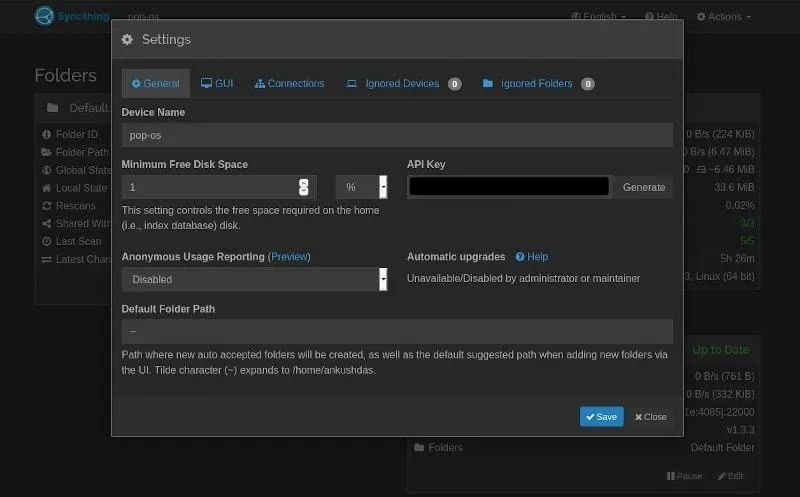800x497 pixels.
Task: Click the Help question mark icon beside Automatic upgrades
Action: tap(520, 257)
